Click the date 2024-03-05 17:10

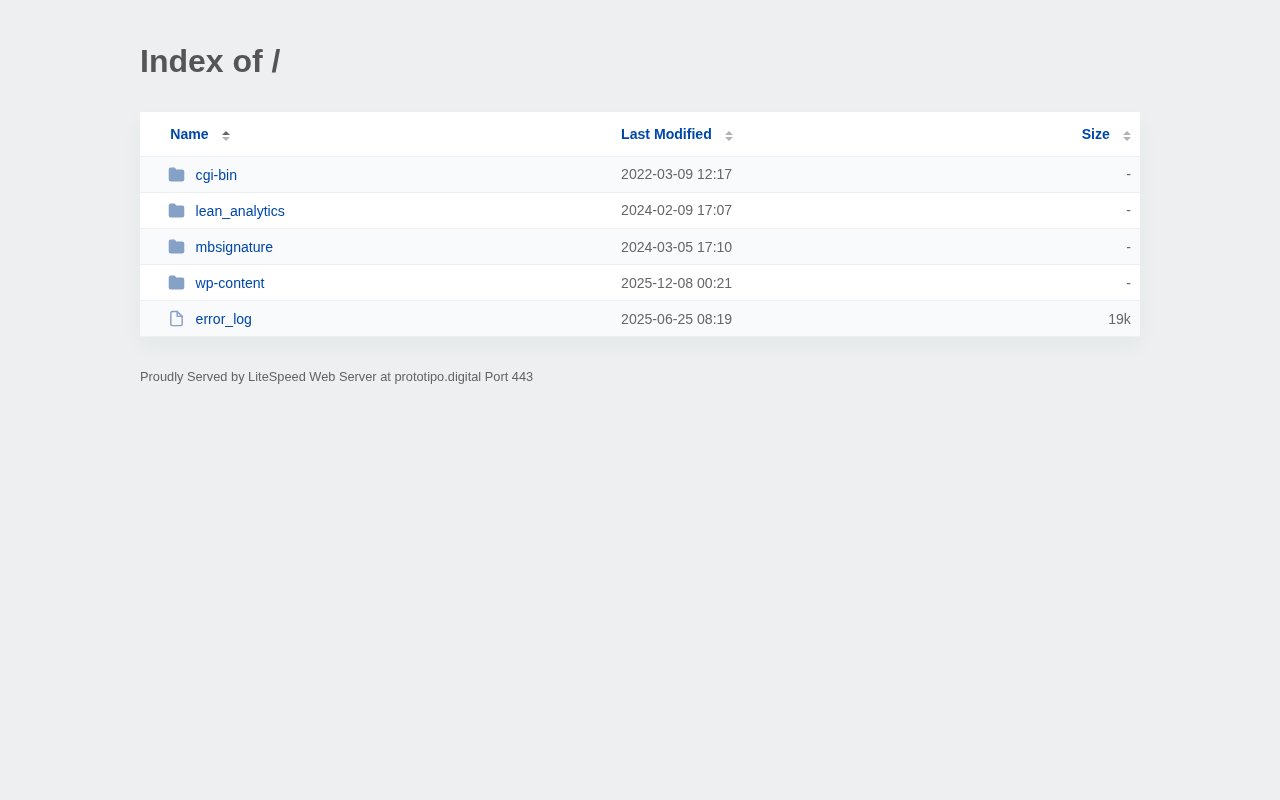(676, 247)
